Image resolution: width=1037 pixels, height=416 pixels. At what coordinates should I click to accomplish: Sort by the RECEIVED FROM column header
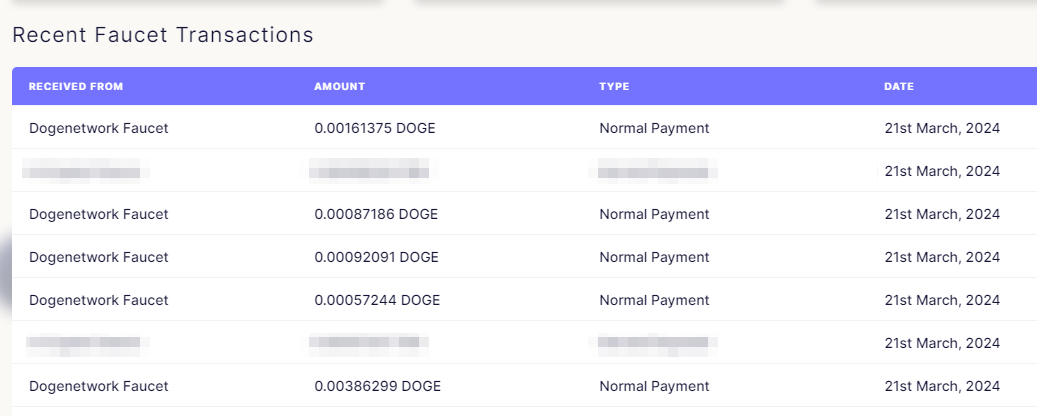point(76,87)
